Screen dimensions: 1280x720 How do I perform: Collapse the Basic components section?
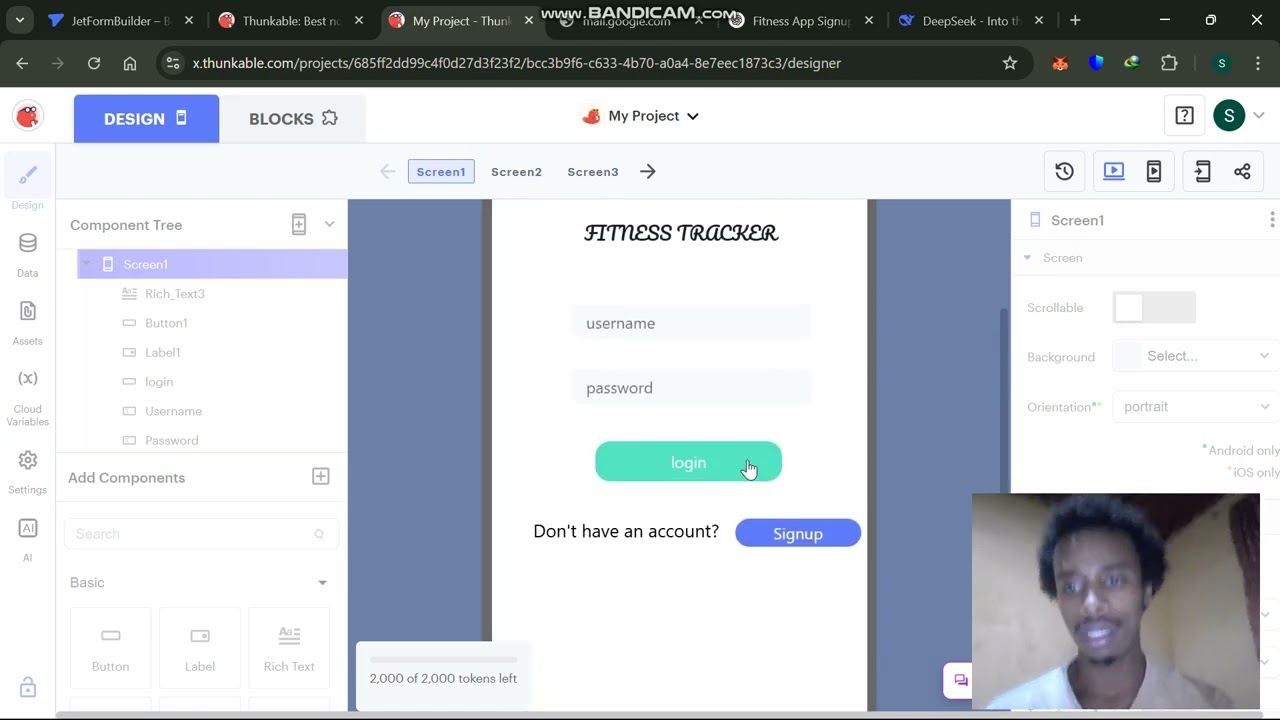coord(322,583)
